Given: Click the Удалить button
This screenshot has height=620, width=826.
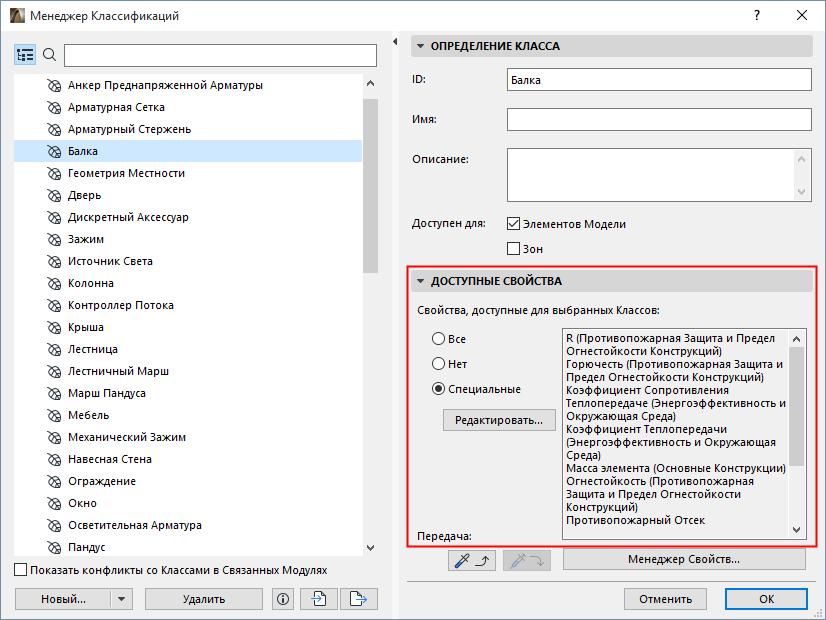Looking at the screenshot, I should pyautogui.click(x=204, y=599).
